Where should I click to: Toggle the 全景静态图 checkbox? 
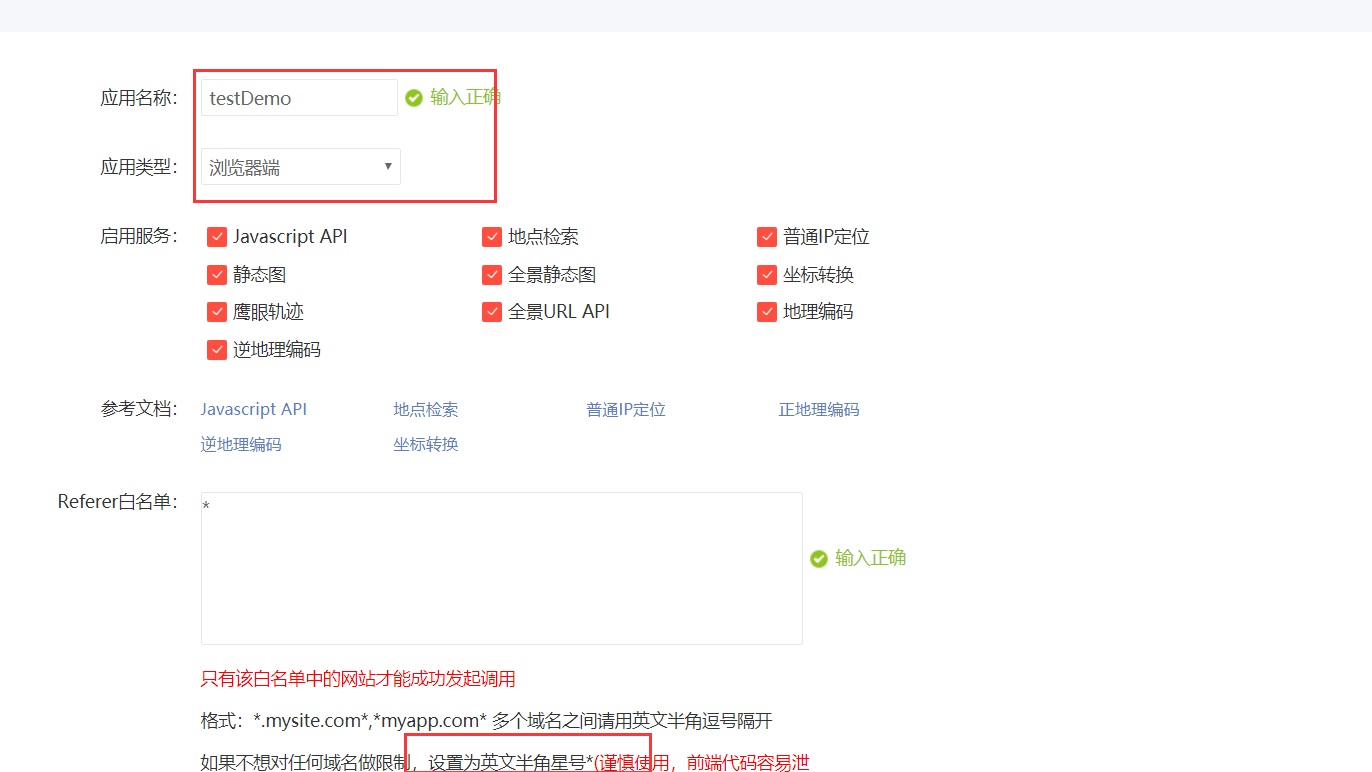click(492, 275)
